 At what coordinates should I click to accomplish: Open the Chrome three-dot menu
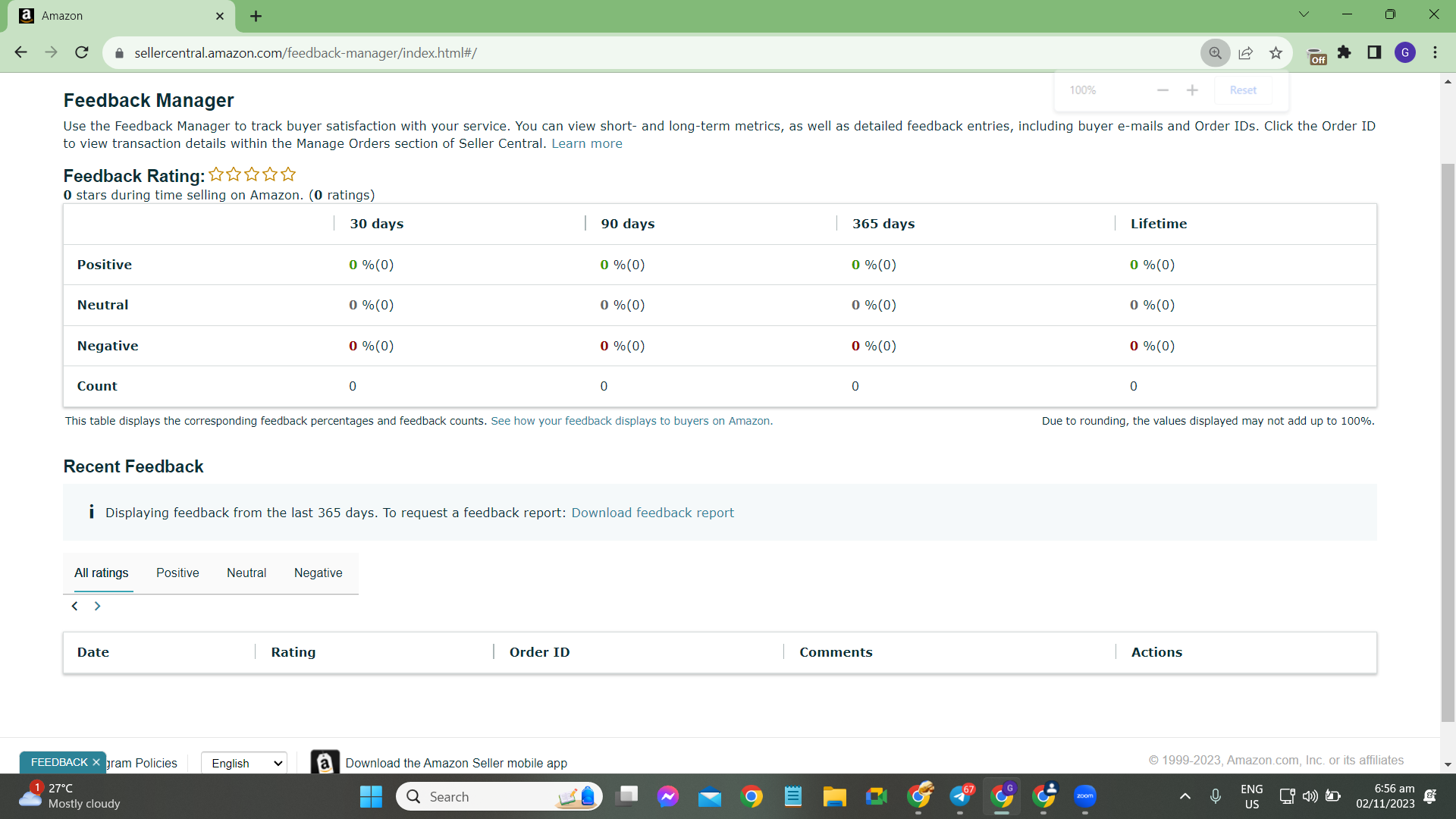[1436, 52]
